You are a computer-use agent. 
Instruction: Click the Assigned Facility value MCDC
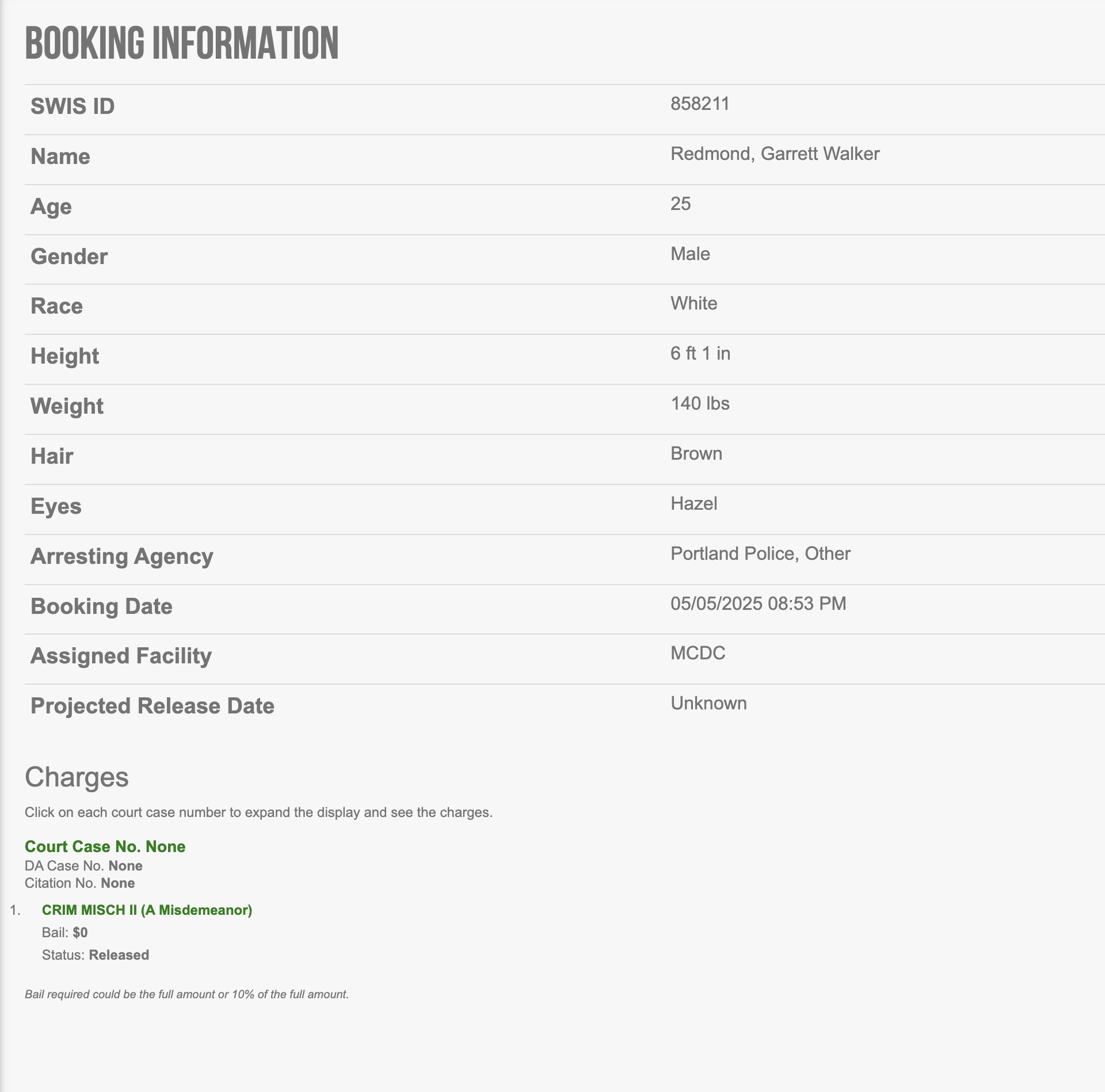point(698,653)
